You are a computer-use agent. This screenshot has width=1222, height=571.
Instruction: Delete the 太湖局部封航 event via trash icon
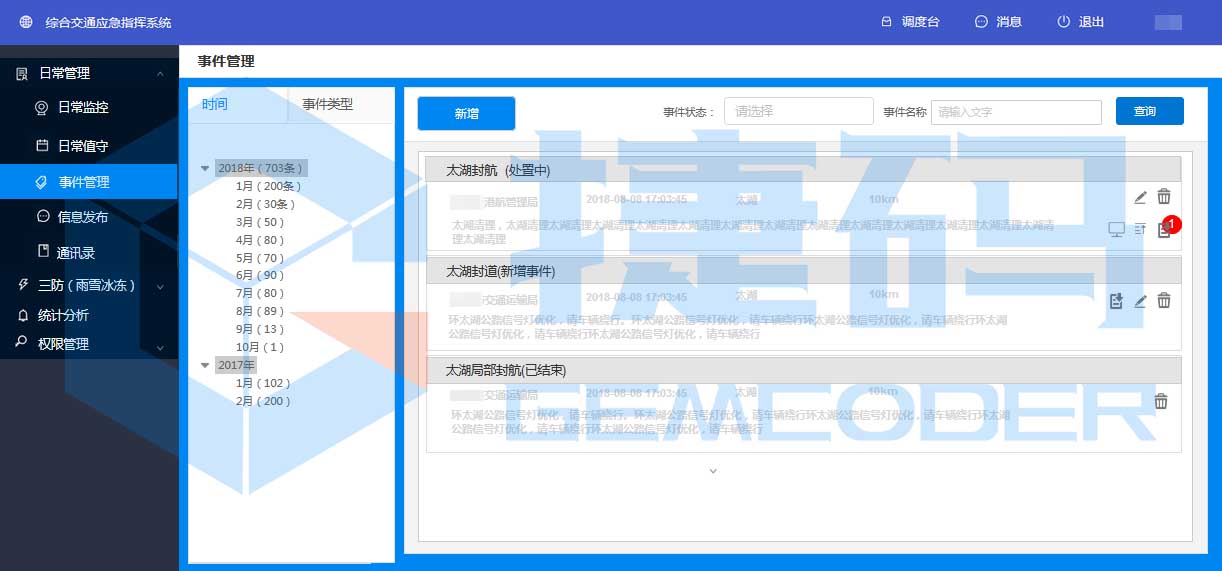click(1161, 401)
